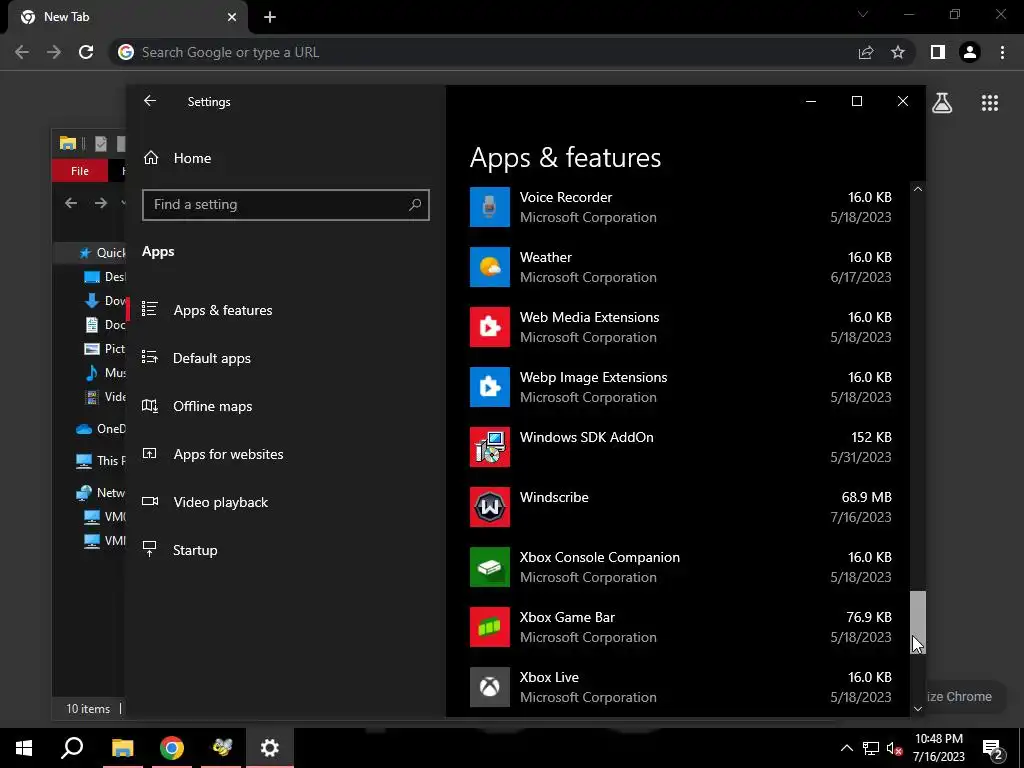Select the Windscribe list entry name
The width and height of the screenshot is (1024, 768).
pos(554,497)
